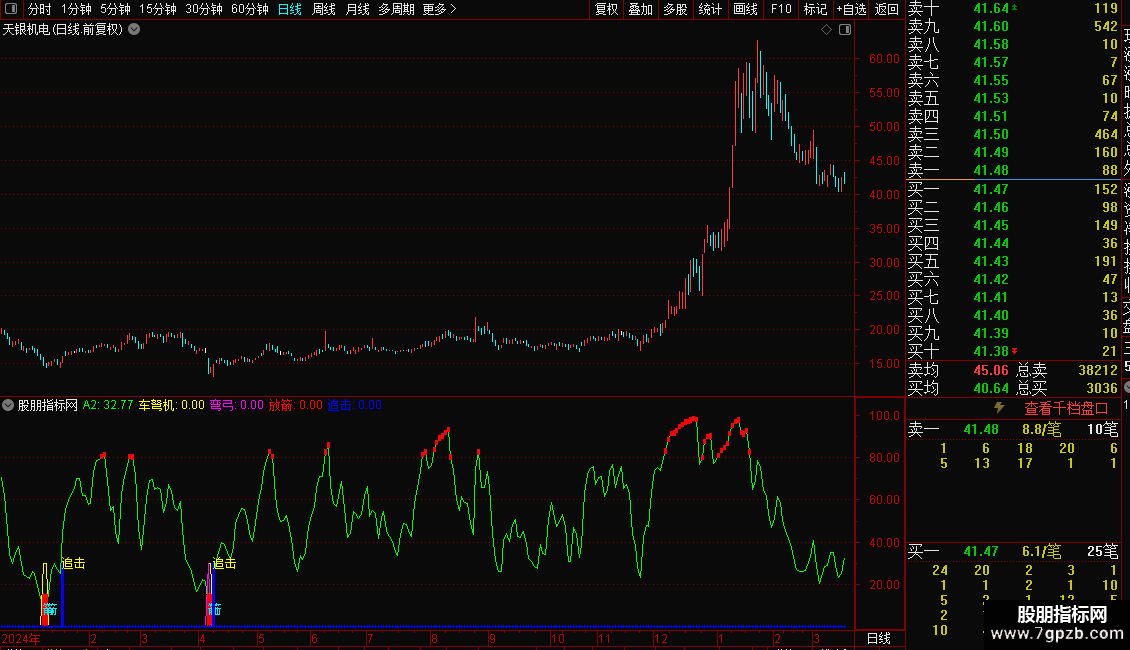
Task: Open the F10 company info
Action: coord(780,9)
